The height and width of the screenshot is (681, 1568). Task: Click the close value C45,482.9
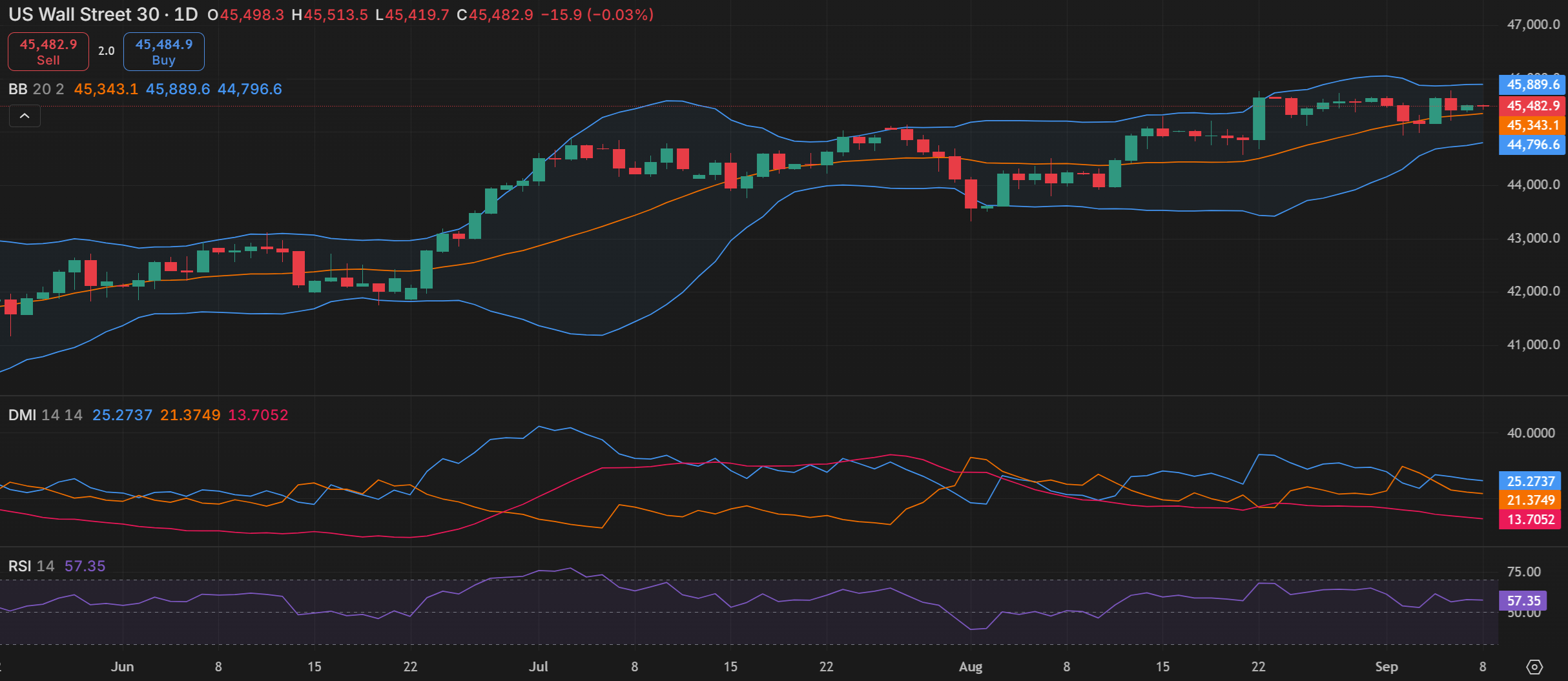(x=495, y=15)
